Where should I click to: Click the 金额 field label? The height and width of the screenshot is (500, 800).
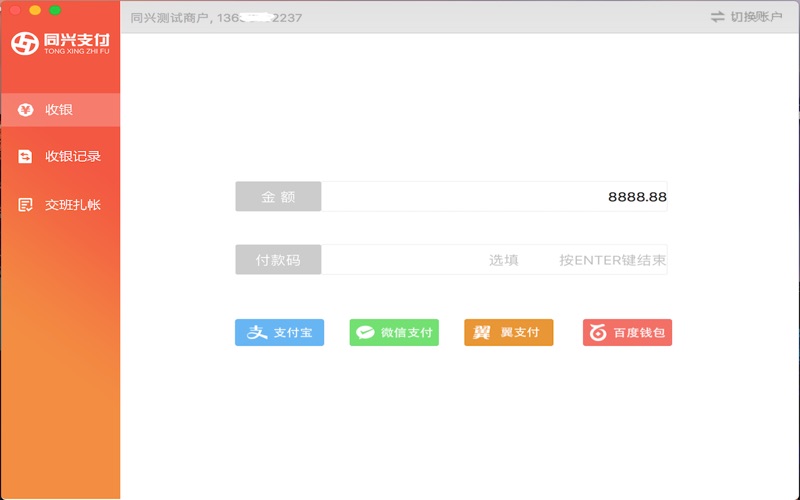tap(278, 196)
